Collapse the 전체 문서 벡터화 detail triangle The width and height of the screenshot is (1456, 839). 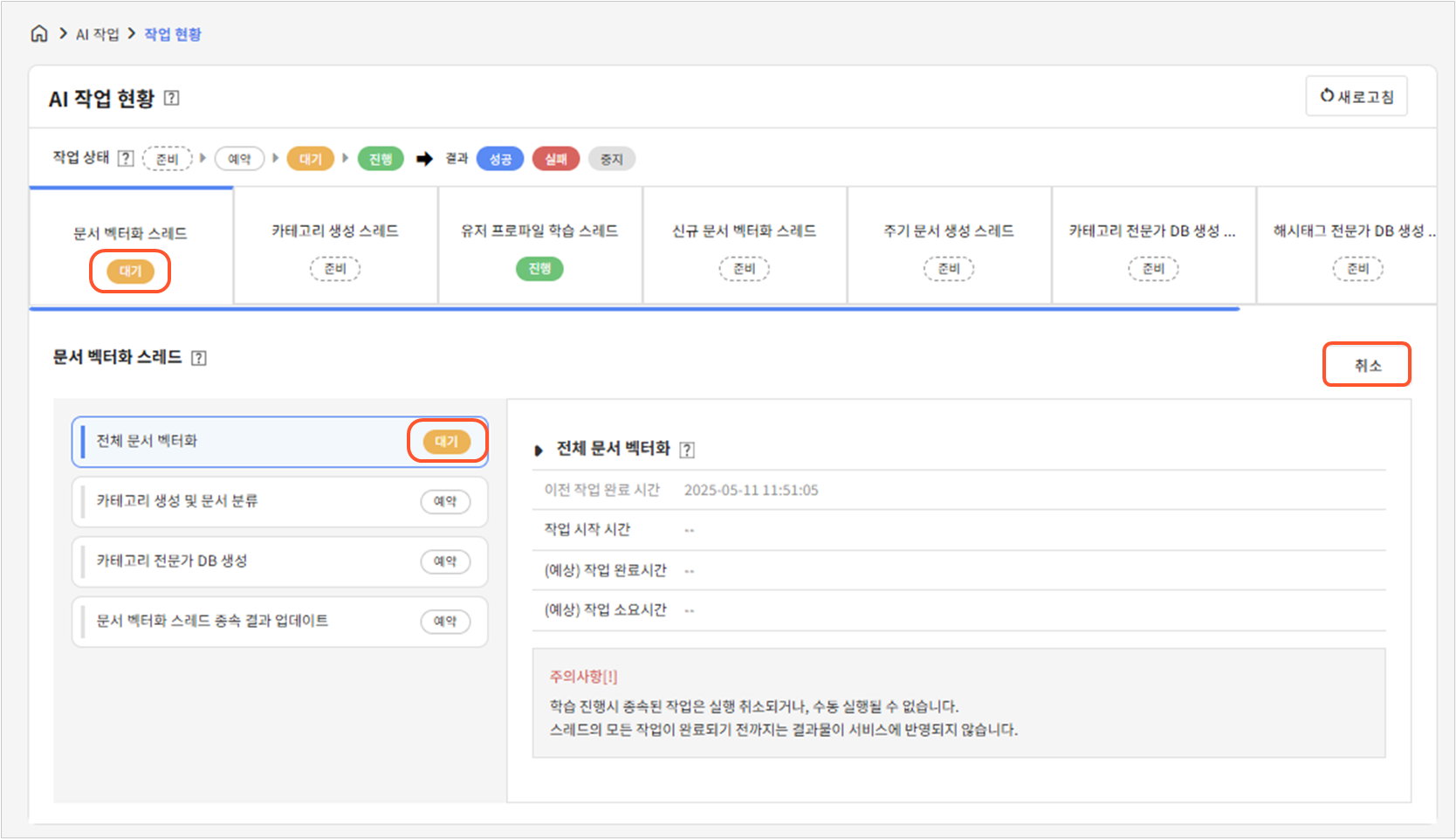[x=539, y=450]
